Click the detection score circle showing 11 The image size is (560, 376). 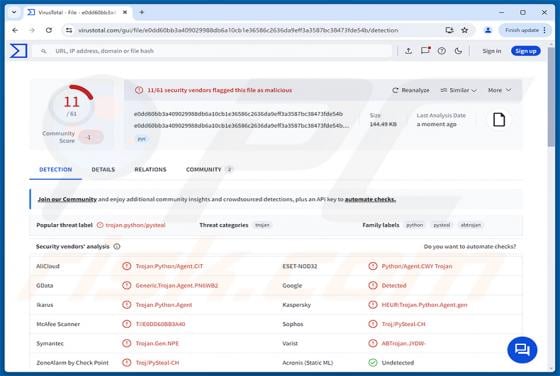(x=72, y=104)
